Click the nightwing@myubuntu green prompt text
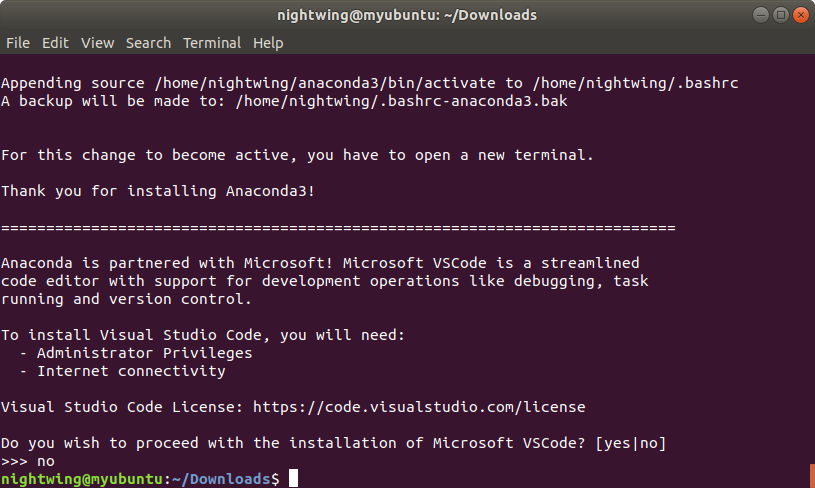 (x=82, y=479)
